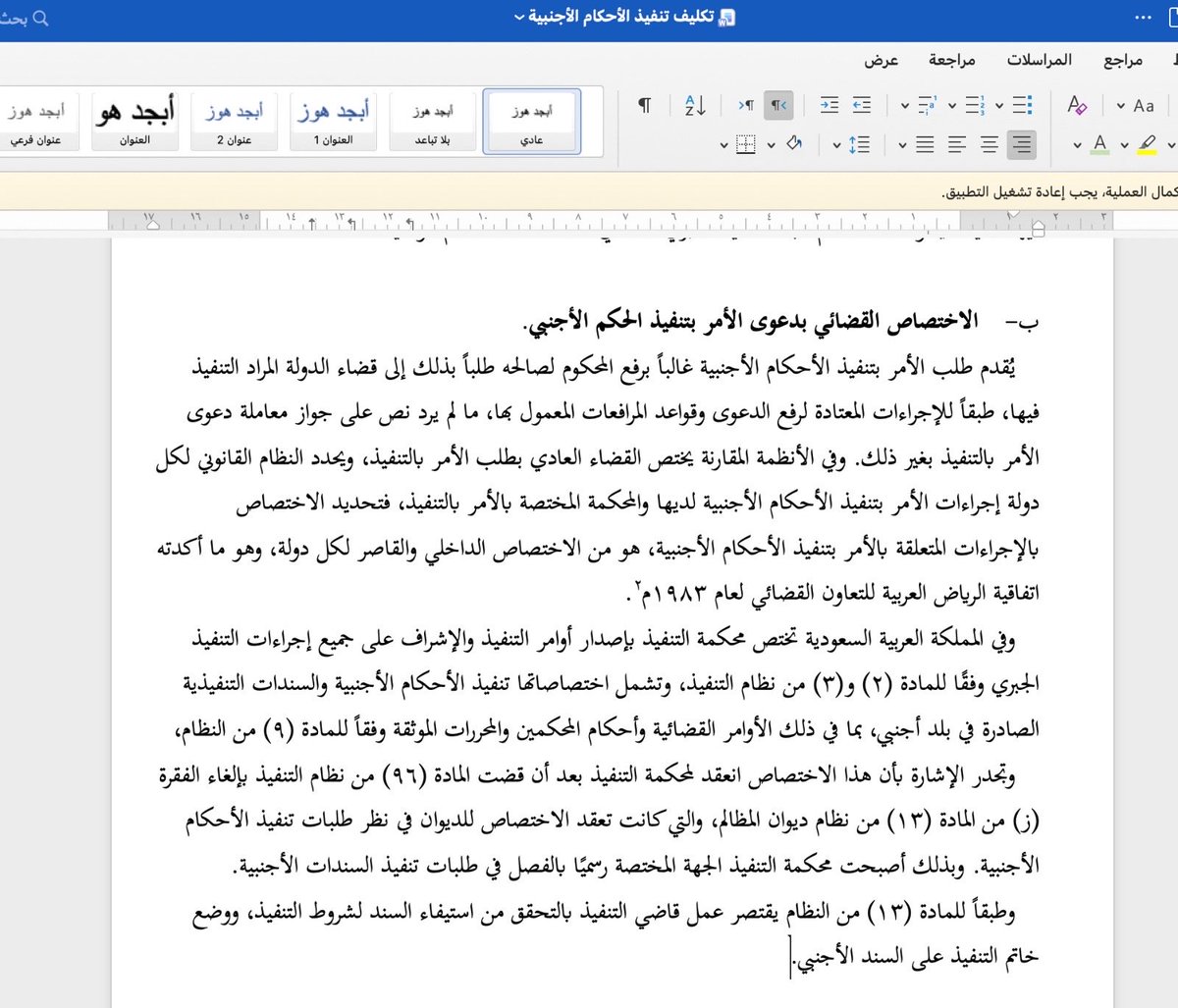Apply numbered list formatting
Image resolution: width=1178 pixels, height=1008 pixels.
click(x=975, y=105)
